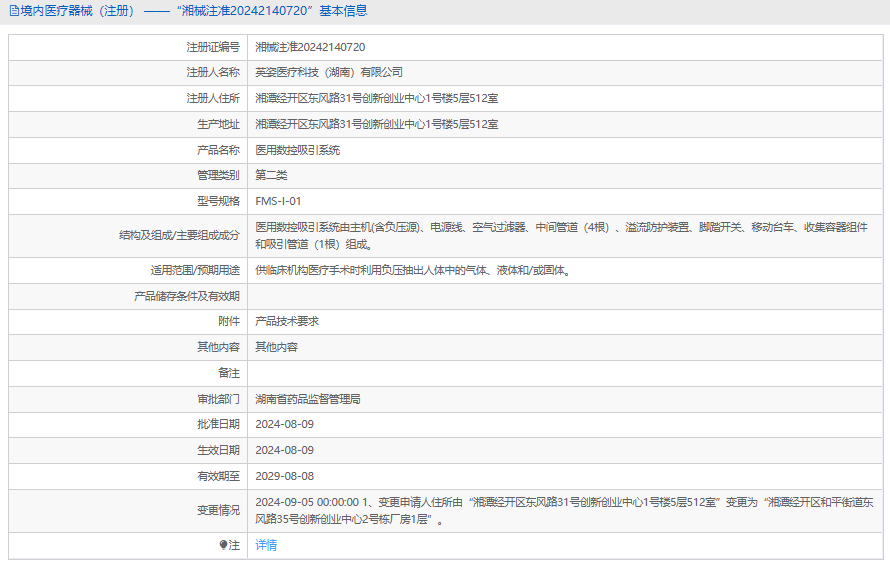890x562 pixels.
Task: Click the change record text dated 2024-09-05
Action: coord(564,511)
